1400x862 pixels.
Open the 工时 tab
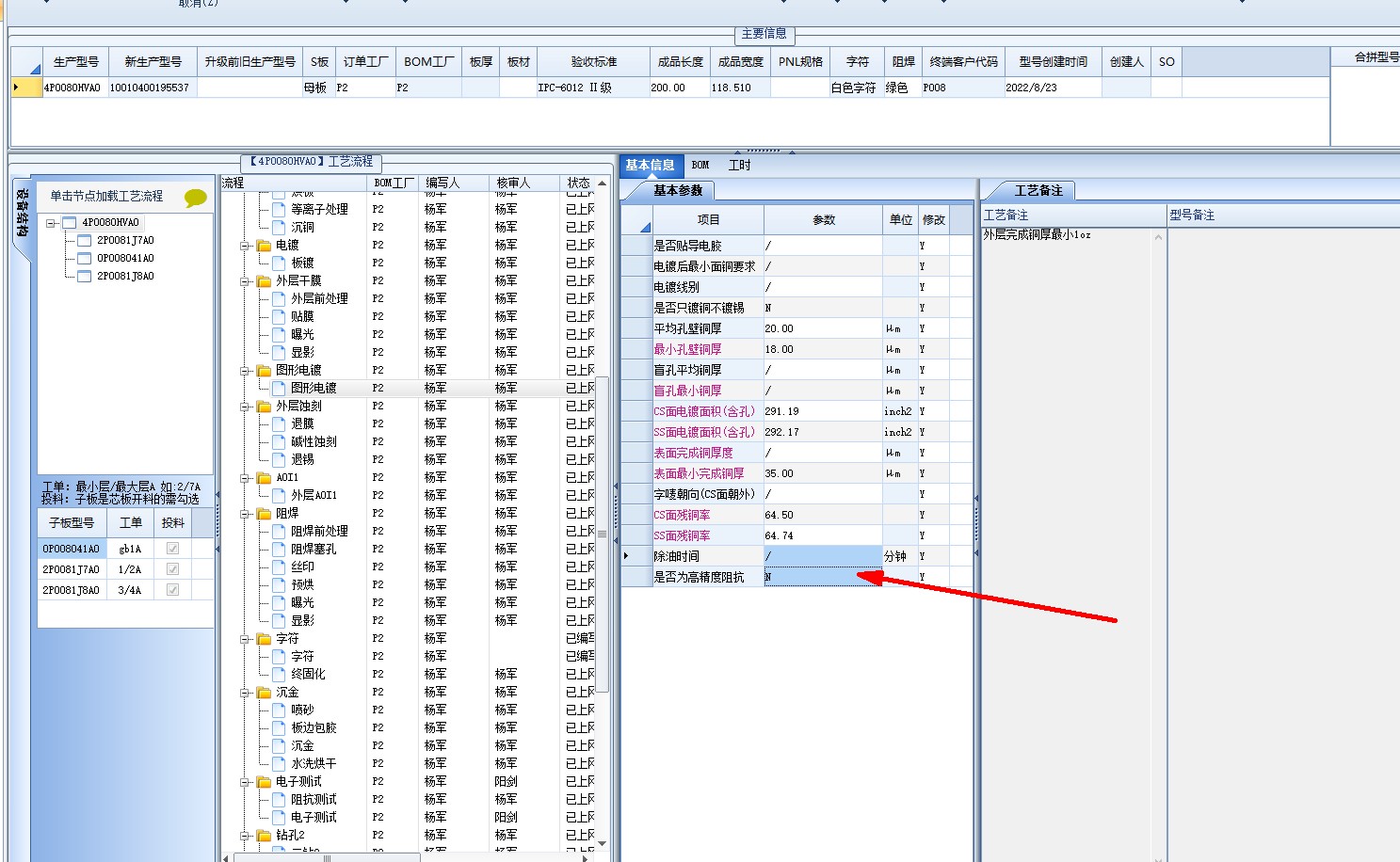740,165
